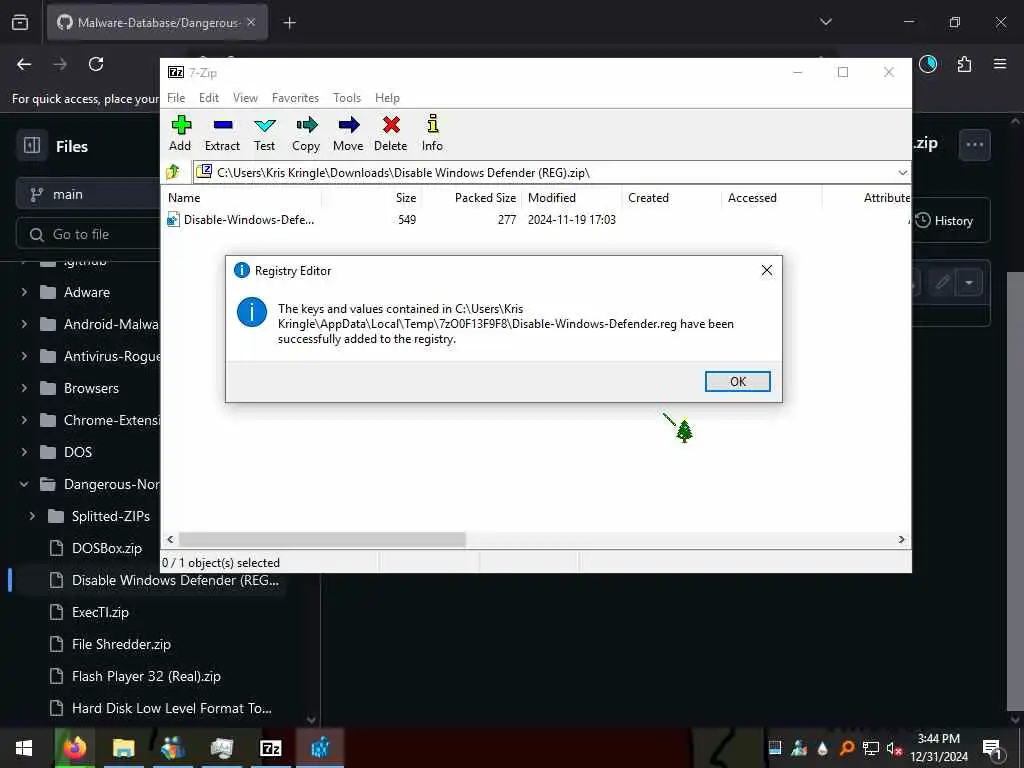Open the three-dots more options button
Image resolution: width=1024 pixels, height=768 pixels.
coord(974,145)
